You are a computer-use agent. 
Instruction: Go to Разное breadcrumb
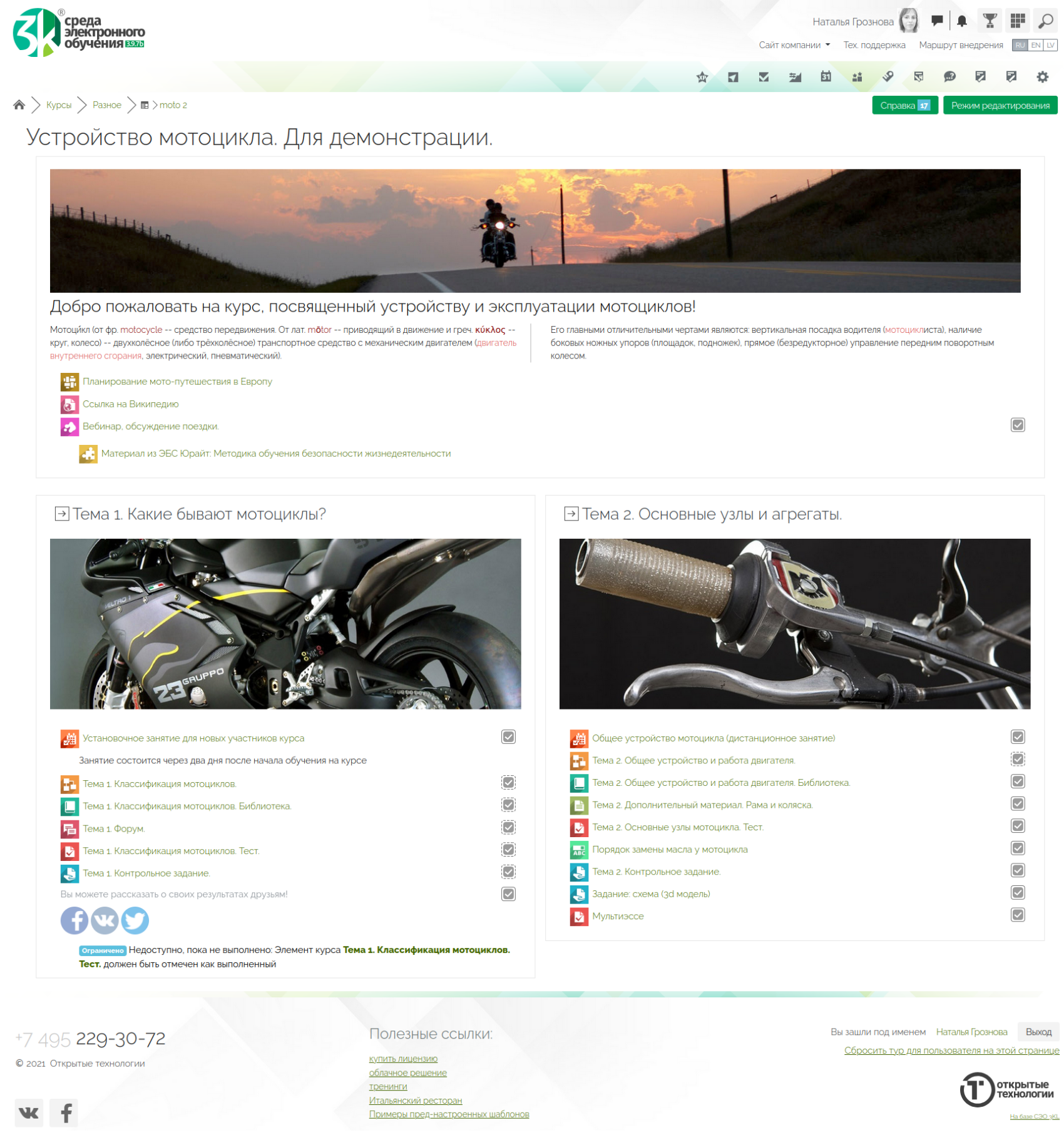(x=107, y=105)
